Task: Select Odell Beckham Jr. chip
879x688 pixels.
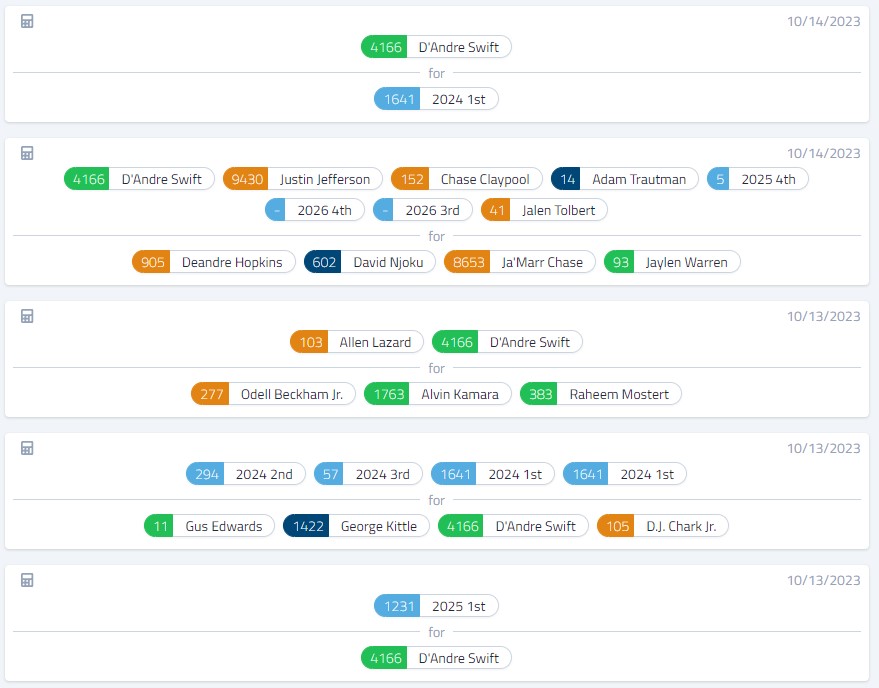Action: (x=274, y=394)
